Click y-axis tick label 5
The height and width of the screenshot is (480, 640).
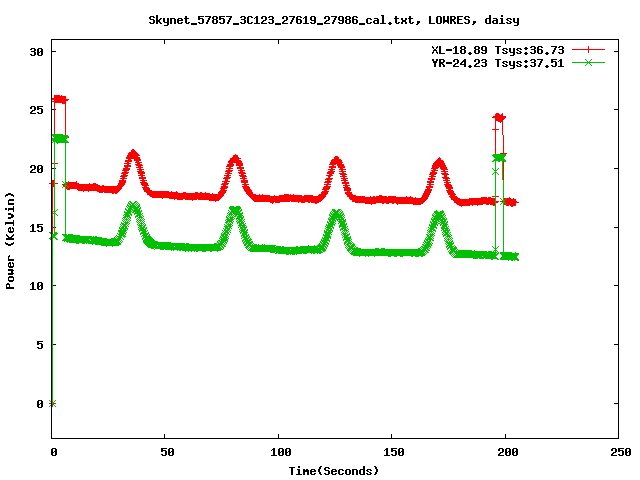[x=40, y=345]
